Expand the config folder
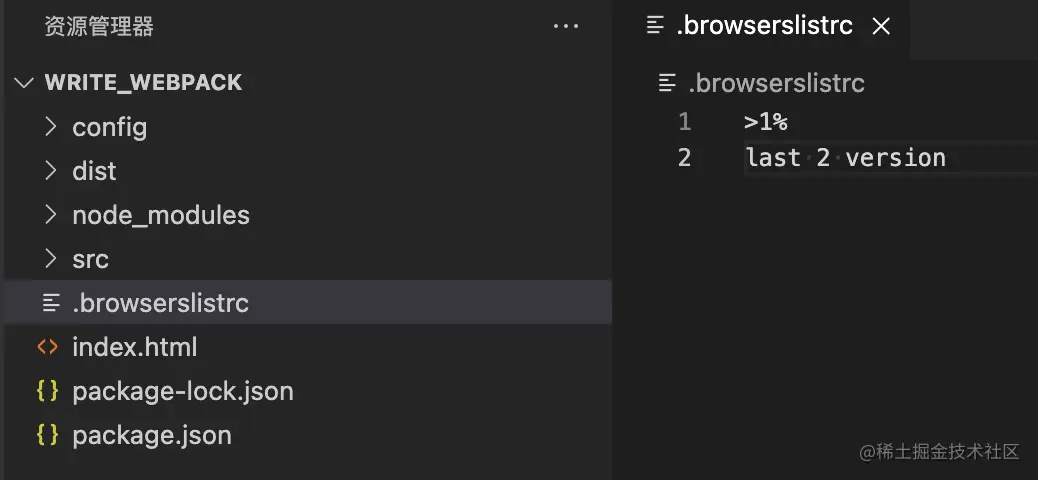The width and height of the screenshot is (1038, 480). (x=51, y=126)
